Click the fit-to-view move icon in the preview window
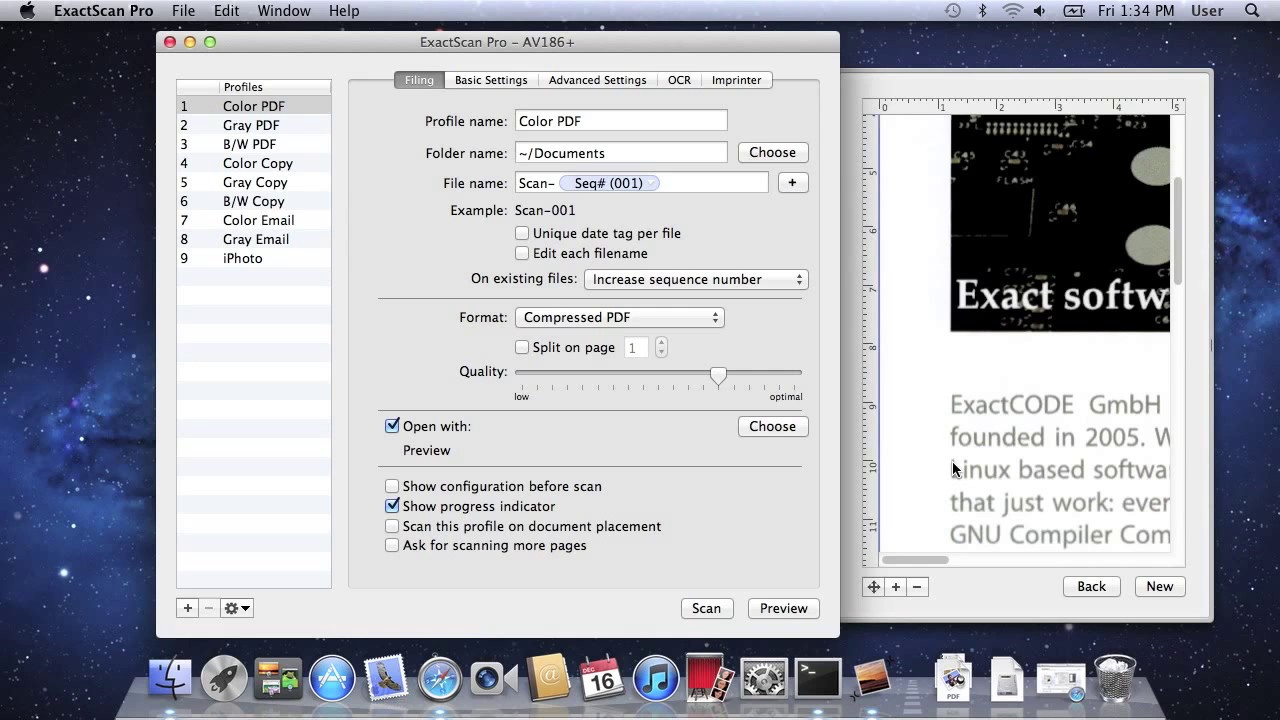 pos(874,587)
